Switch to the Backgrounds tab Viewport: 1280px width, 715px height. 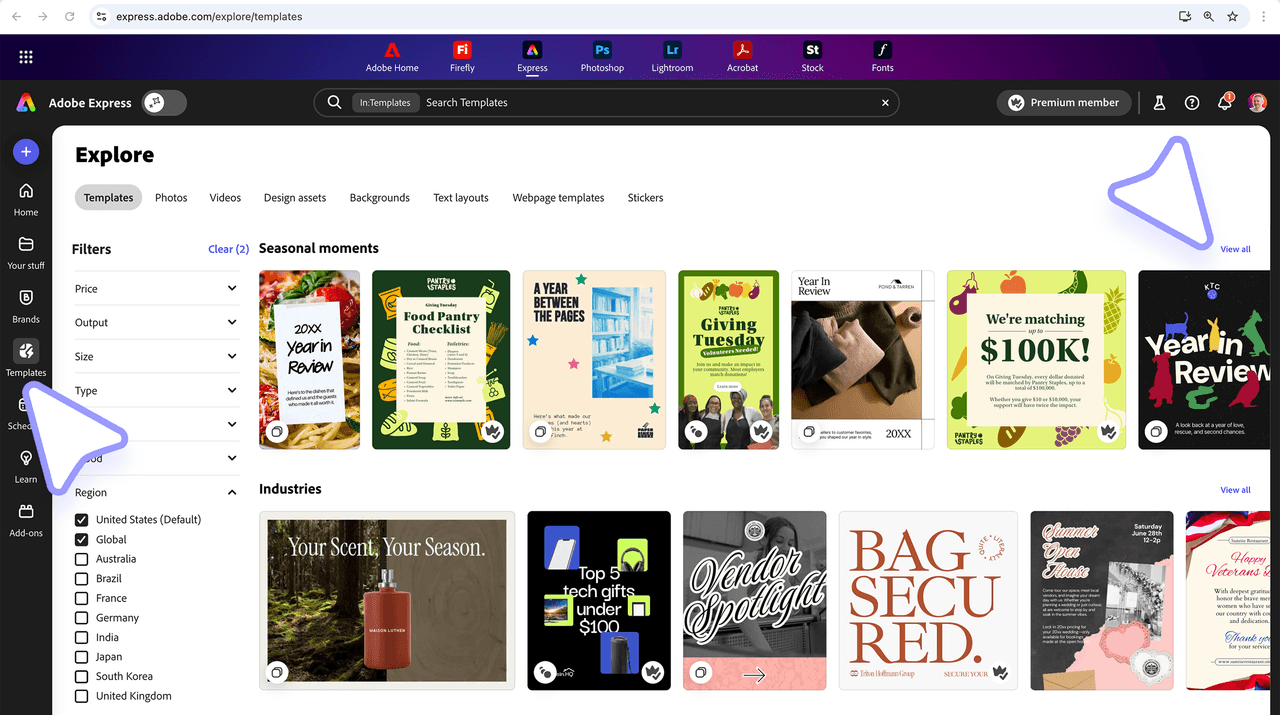pos(379,198)
